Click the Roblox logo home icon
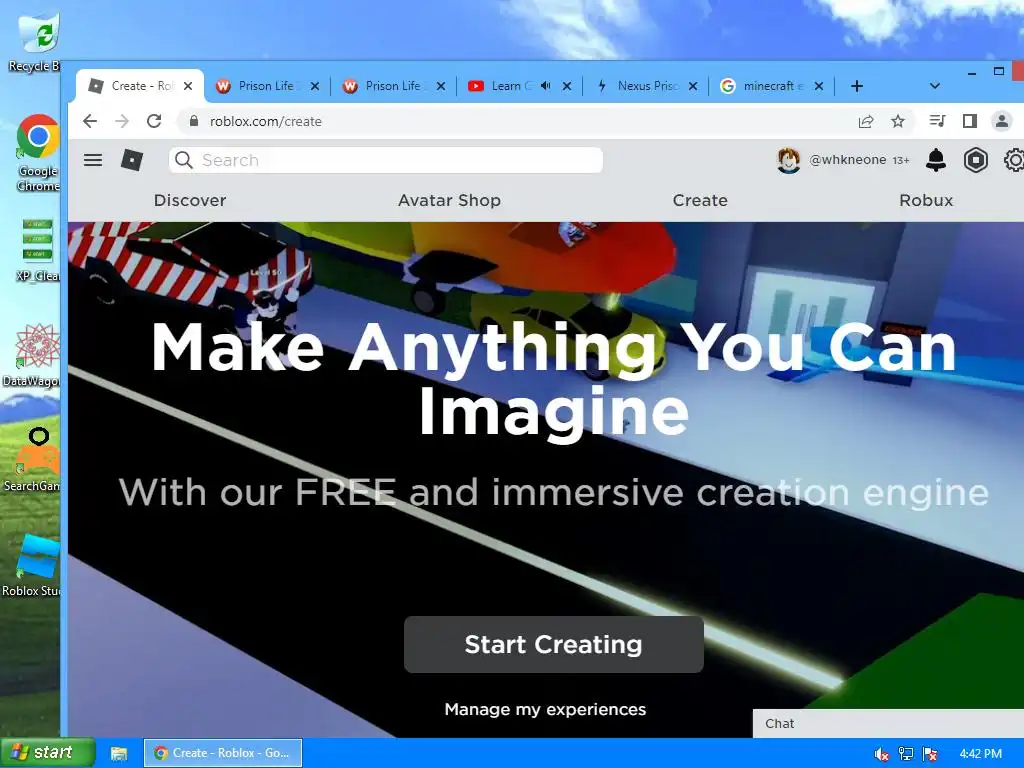The height and width of the screenshot is (768, 1024). 132,160
